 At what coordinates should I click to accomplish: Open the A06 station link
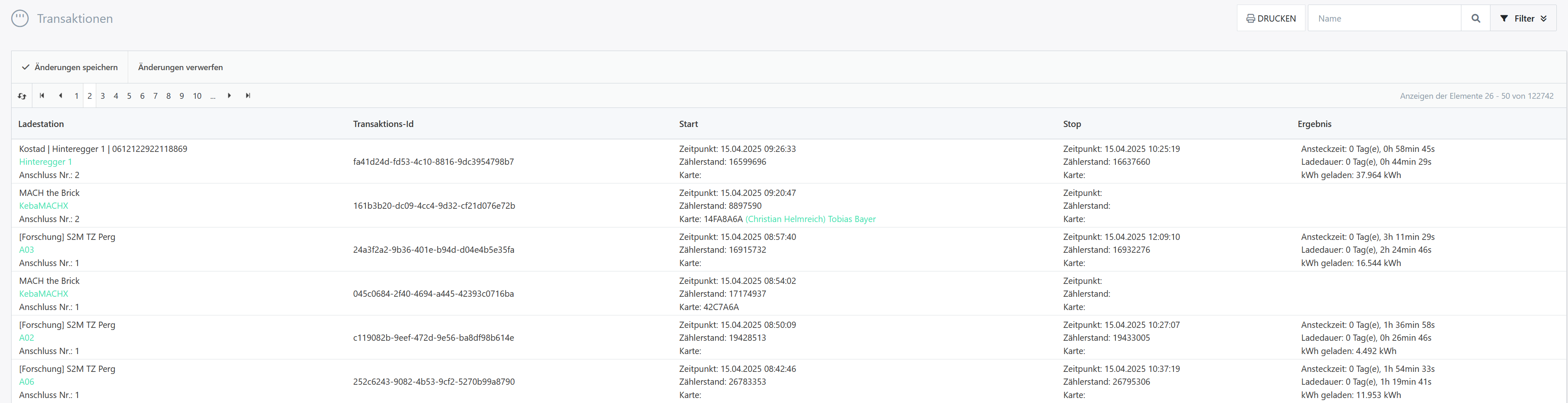click(27, 382)
